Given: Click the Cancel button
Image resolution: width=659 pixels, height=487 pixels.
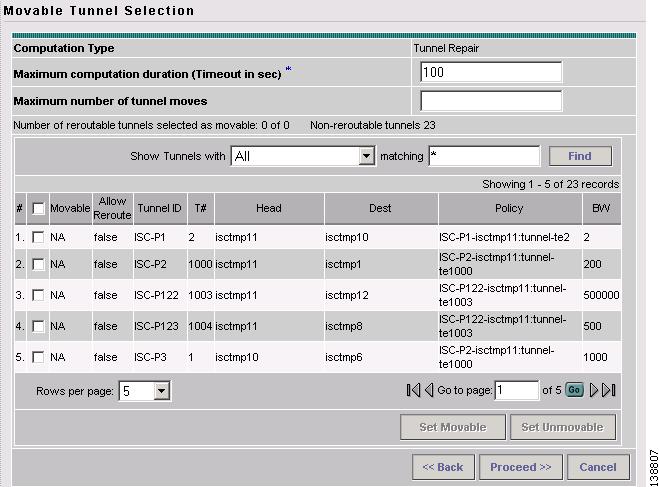Looking at the screenshot, I should point(598,467).
